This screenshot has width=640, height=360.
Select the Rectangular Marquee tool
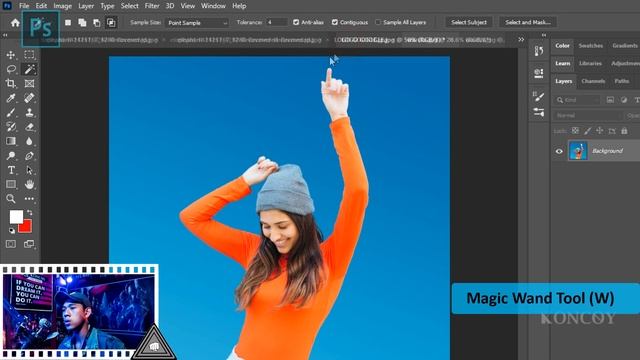29,55
